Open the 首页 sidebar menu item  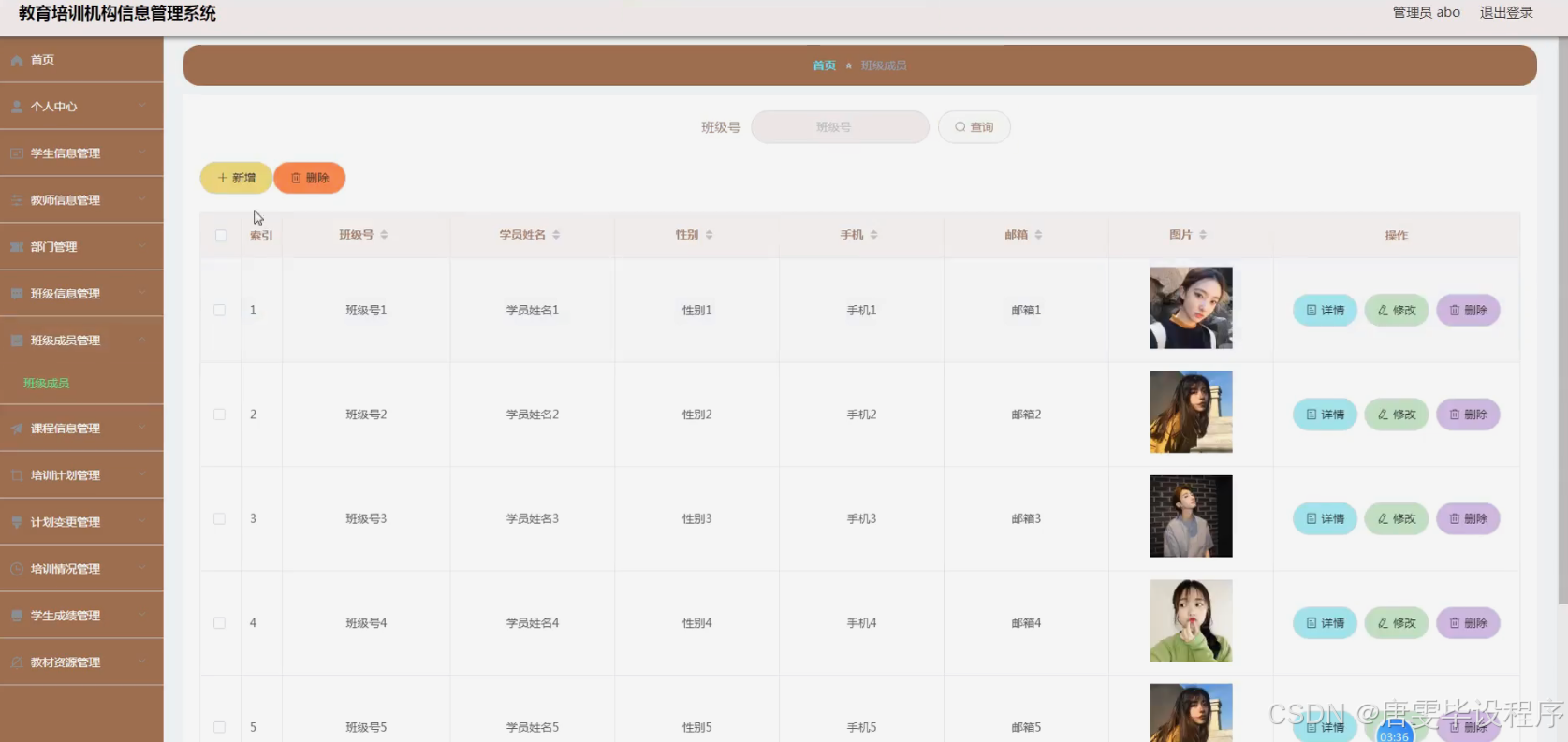(x=81, y=60)
